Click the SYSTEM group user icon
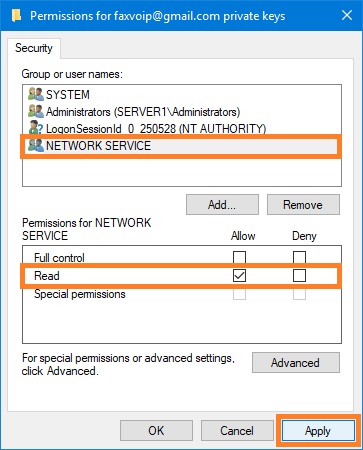 (36, 94)
